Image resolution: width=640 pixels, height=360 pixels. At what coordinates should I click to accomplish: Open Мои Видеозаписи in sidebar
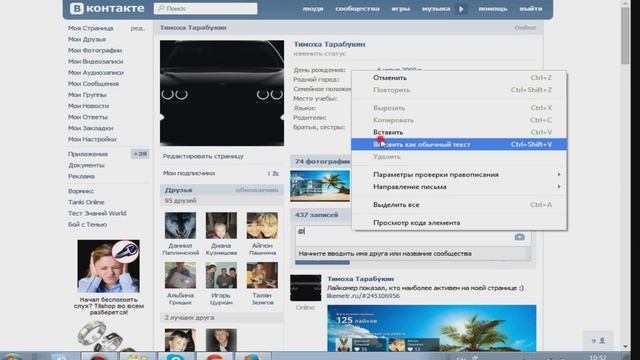pos(96,61)
